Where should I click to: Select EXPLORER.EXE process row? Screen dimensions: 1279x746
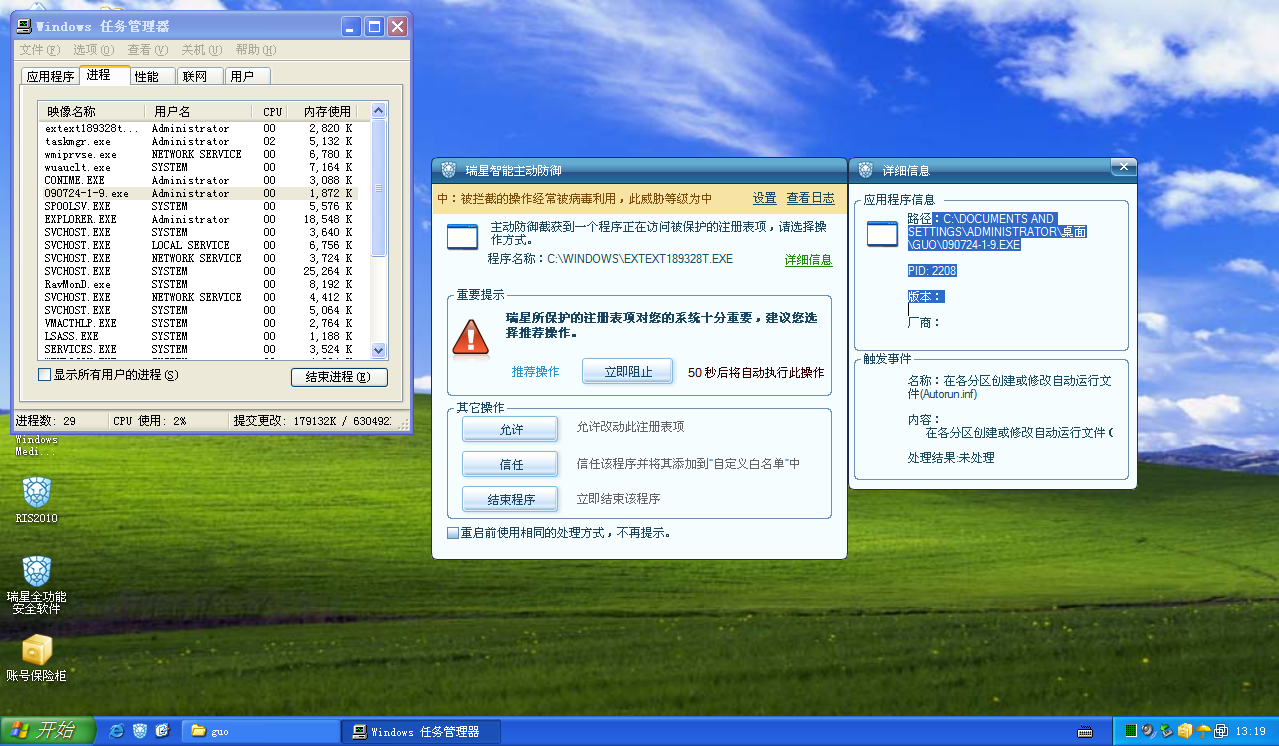(x=198, y=219)
